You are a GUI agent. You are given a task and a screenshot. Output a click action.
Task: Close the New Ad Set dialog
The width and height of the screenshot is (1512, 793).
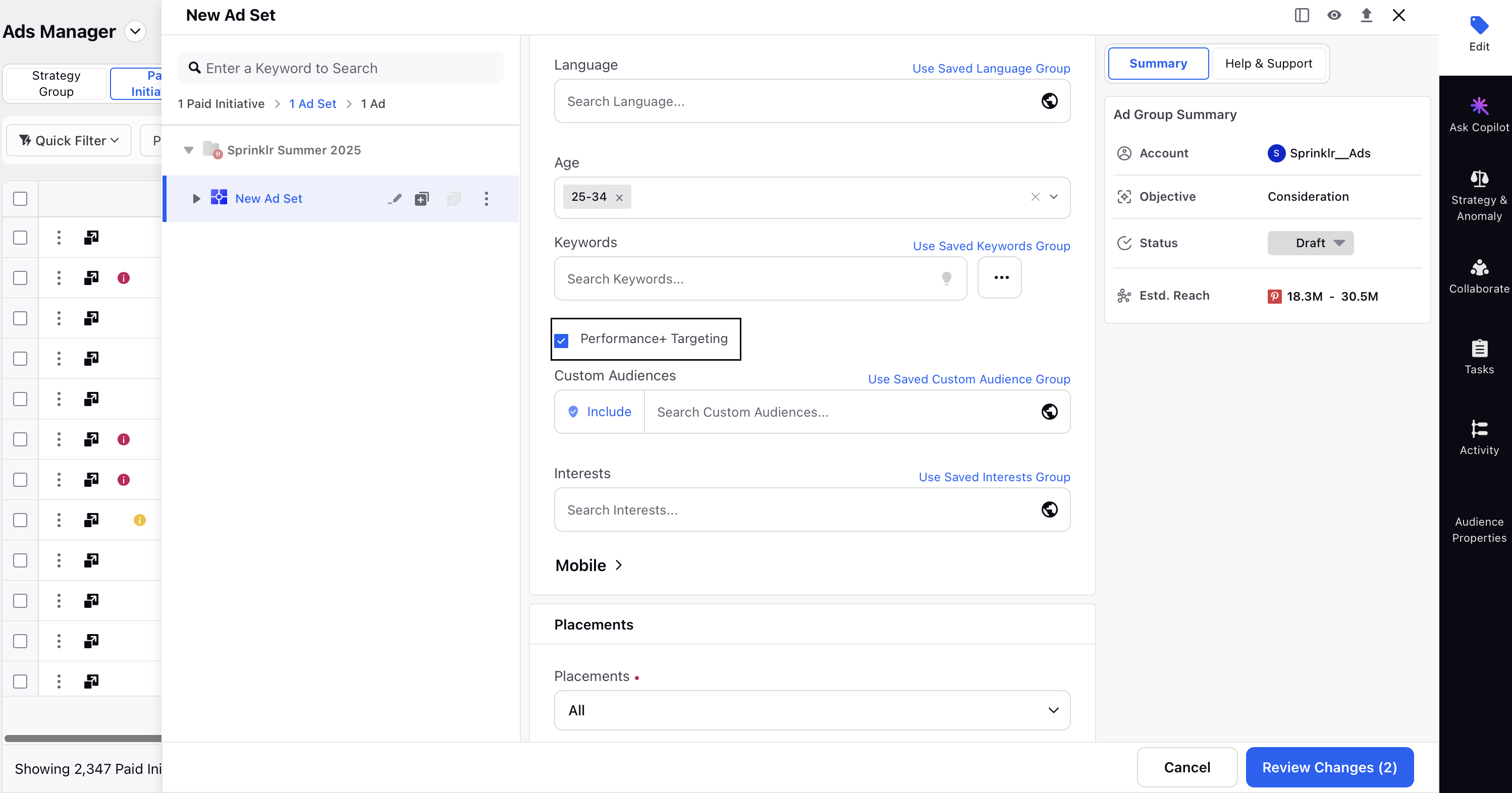(x=1398, y=15)
